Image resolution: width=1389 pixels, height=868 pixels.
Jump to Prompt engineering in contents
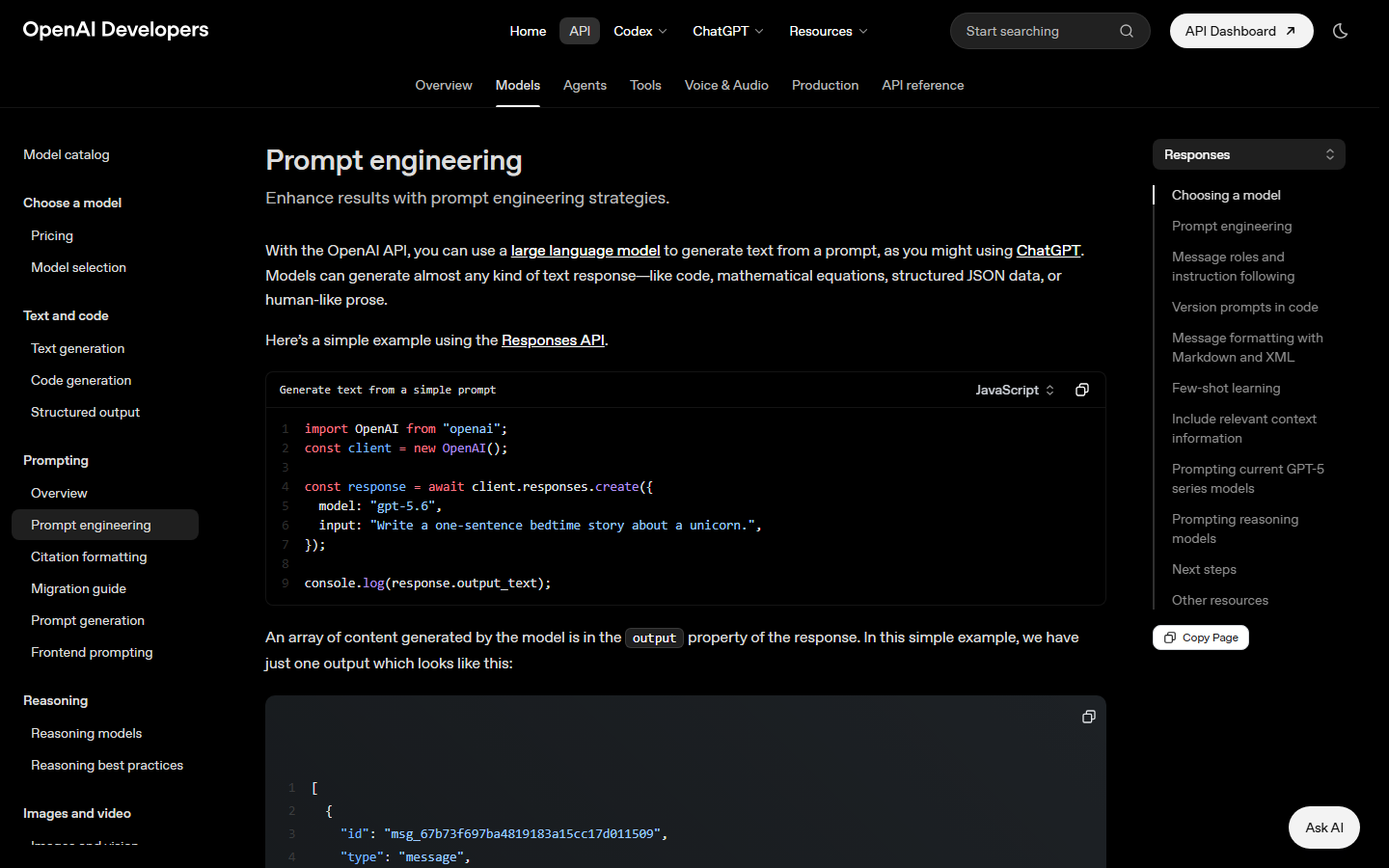point(1232,226)
